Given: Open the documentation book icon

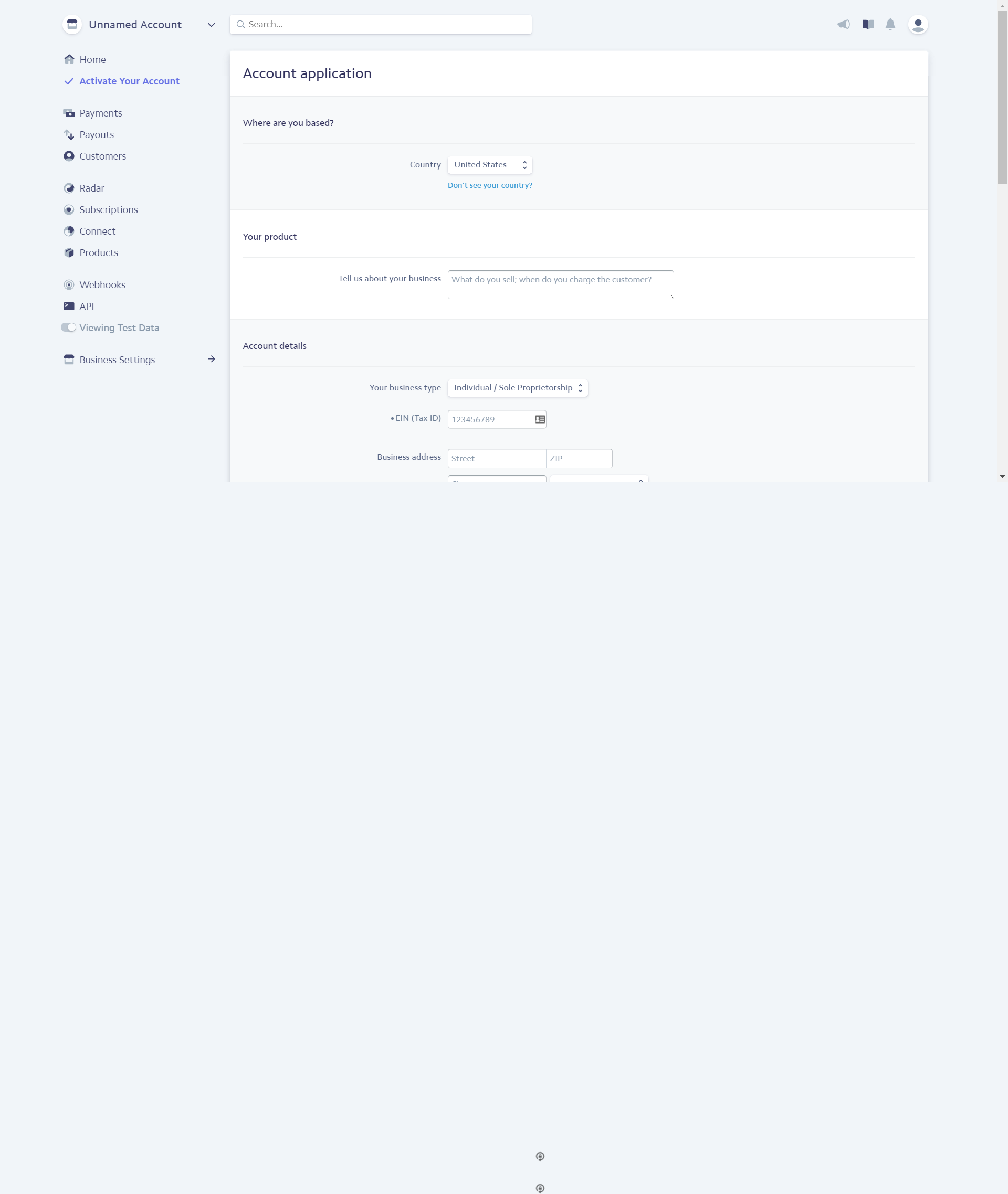Looking at the screenshot, I should 867,25.
